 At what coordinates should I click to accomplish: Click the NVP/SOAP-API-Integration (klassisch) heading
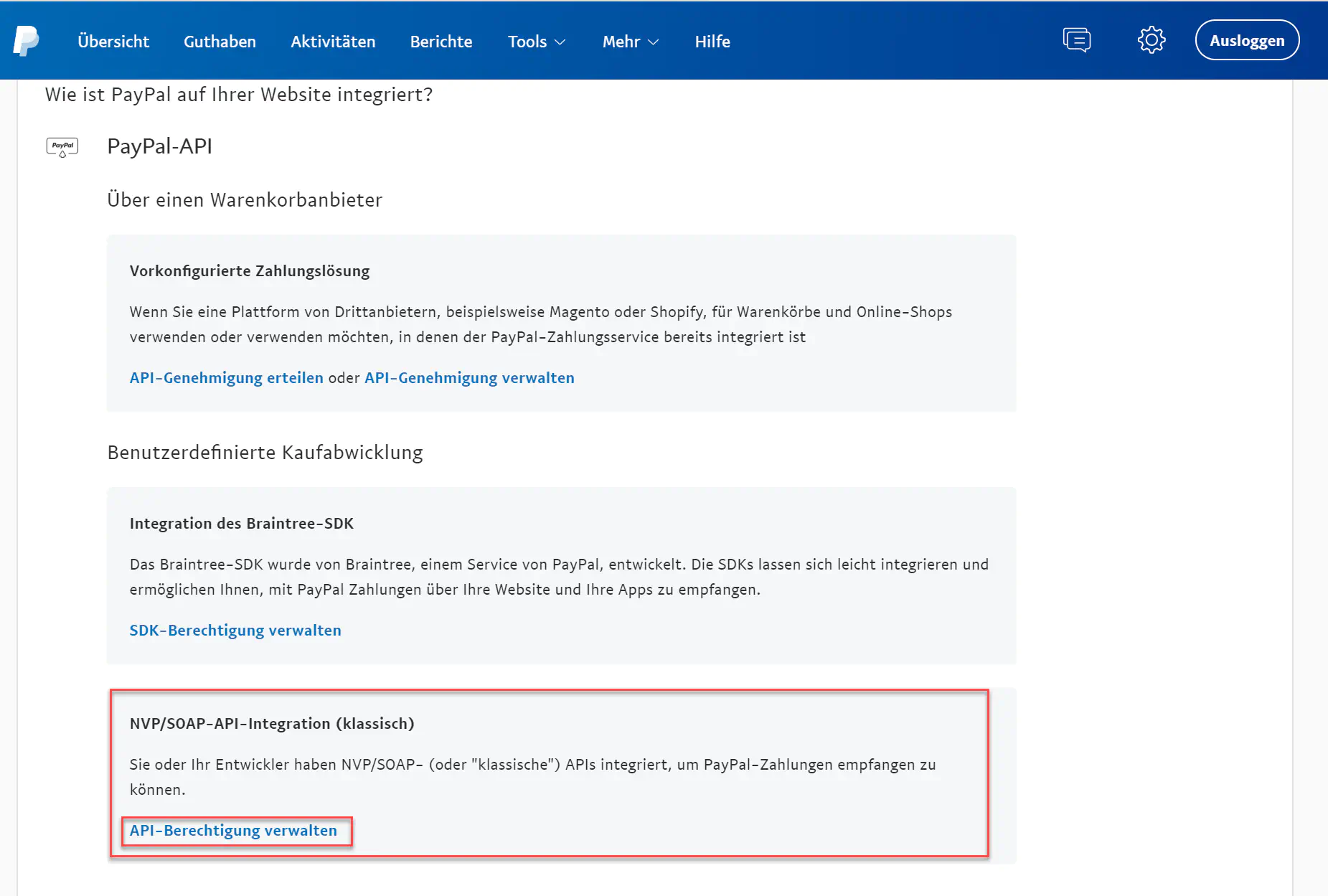272,724
